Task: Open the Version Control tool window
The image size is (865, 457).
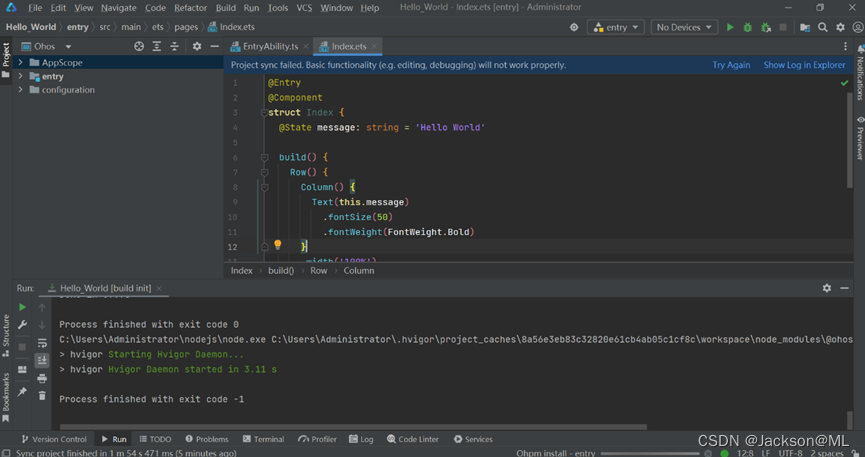Action: click(54, 439)
